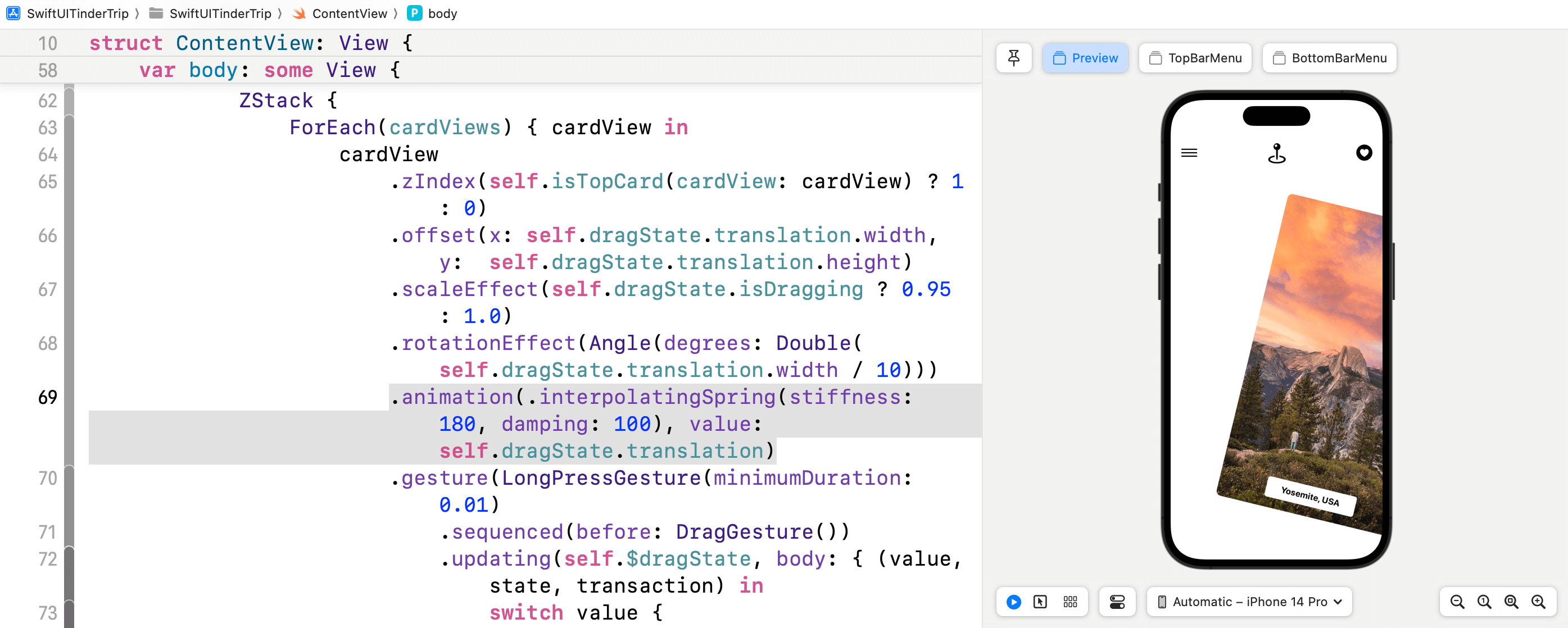Pin the preview canvas
This screenshot has width=1568, height=628.
point(1013,58)
